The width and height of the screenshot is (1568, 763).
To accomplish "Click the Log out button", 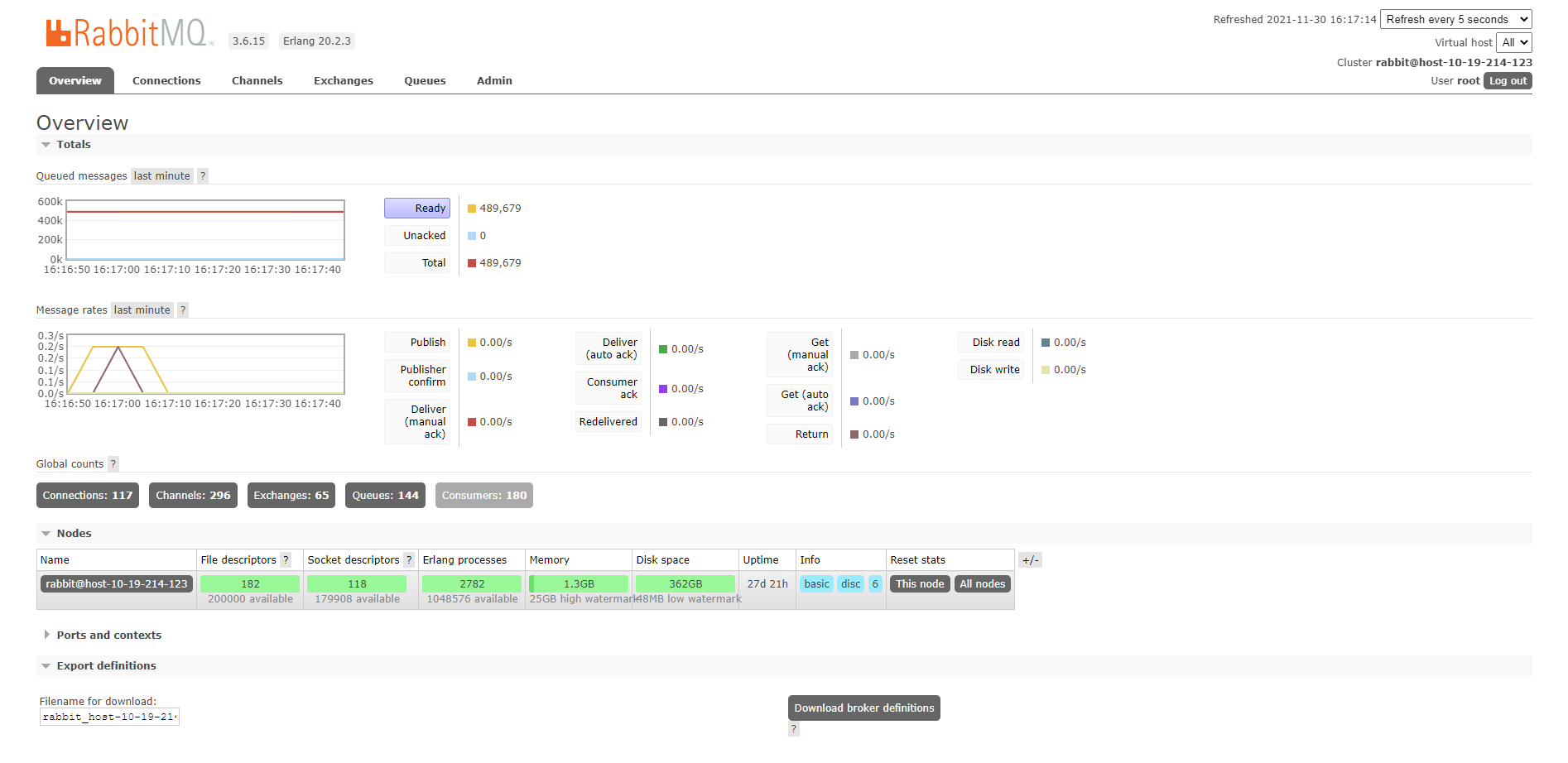I will (1508, 81).
